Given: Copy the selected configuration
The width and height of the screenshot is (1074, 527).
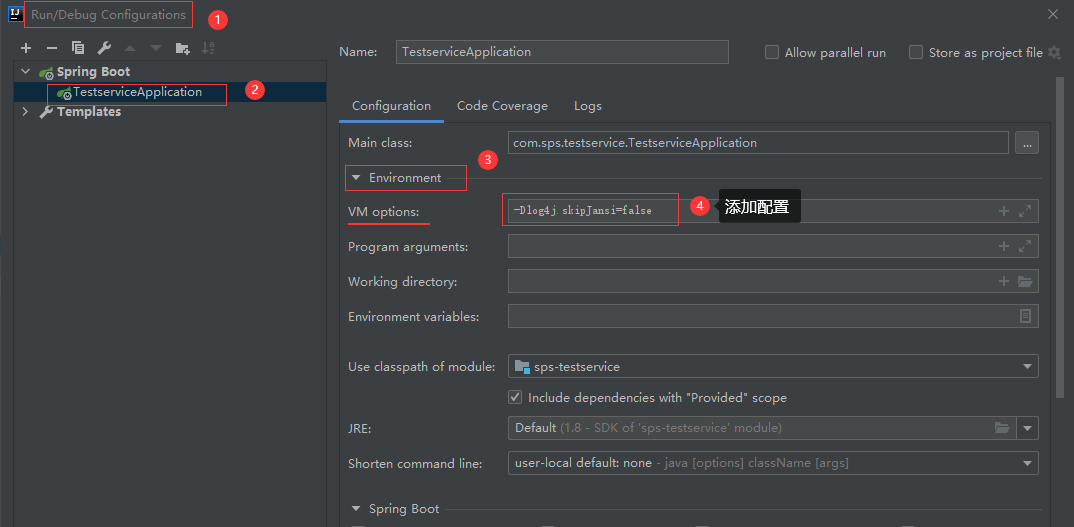Looking at the screenshot, I should click(78, 48).
